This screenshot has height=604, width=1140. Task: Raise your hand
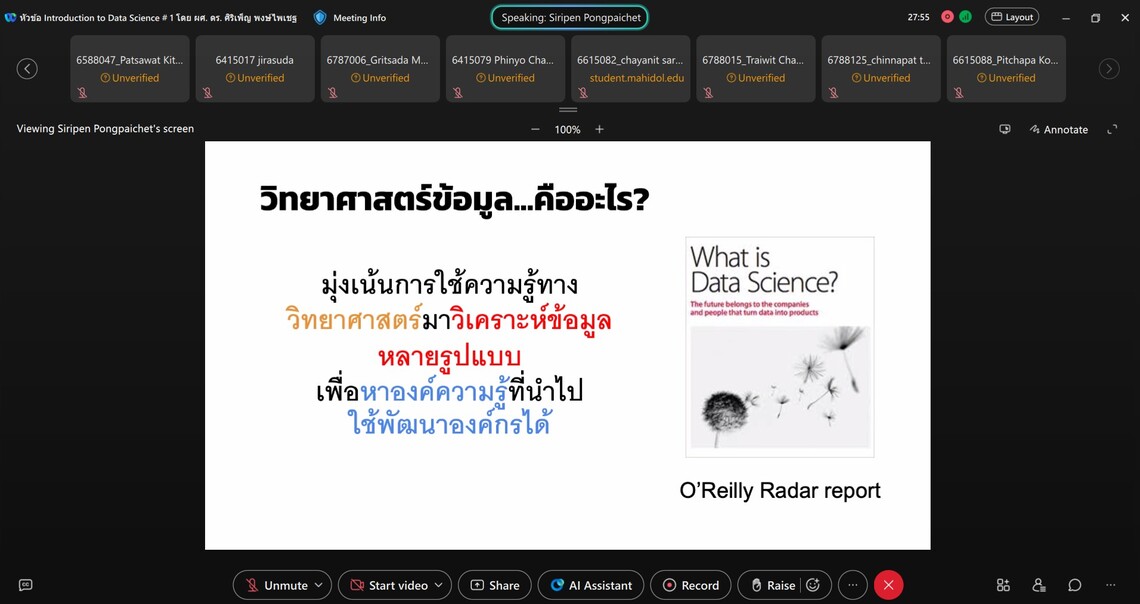tap(773, 585)
